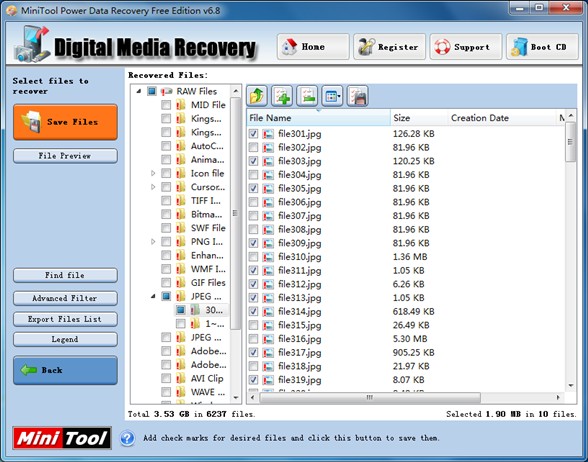Click the image icon of file316.jpg

(268, 339)
